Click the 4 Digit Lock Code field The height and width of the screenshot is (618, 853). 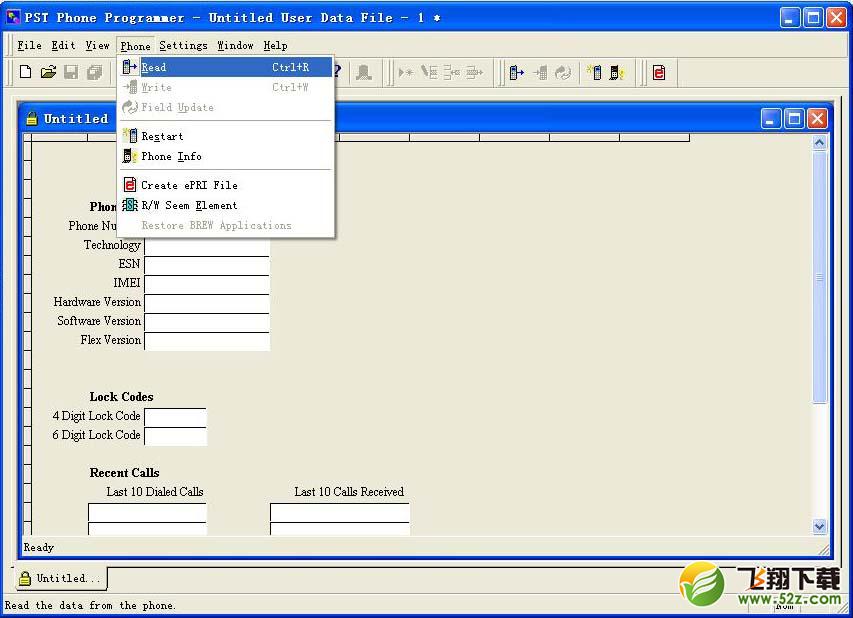click(x=175, y=417)
